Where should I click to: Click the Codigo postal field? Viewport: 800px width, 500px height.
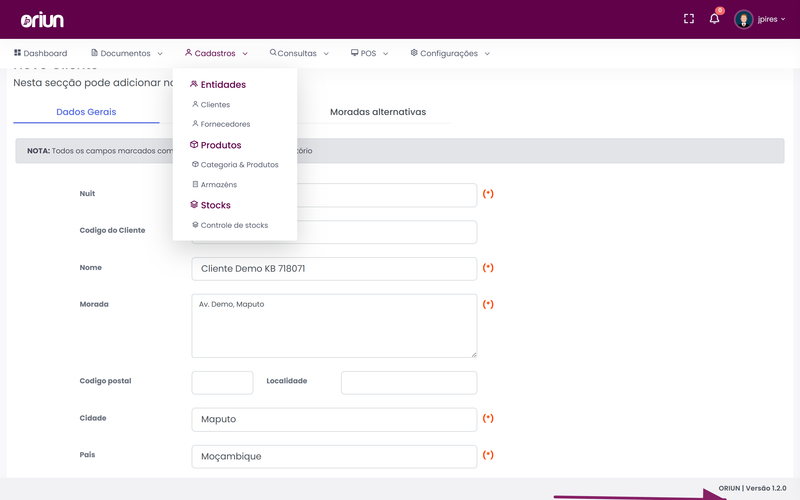[x=222, y=383]
